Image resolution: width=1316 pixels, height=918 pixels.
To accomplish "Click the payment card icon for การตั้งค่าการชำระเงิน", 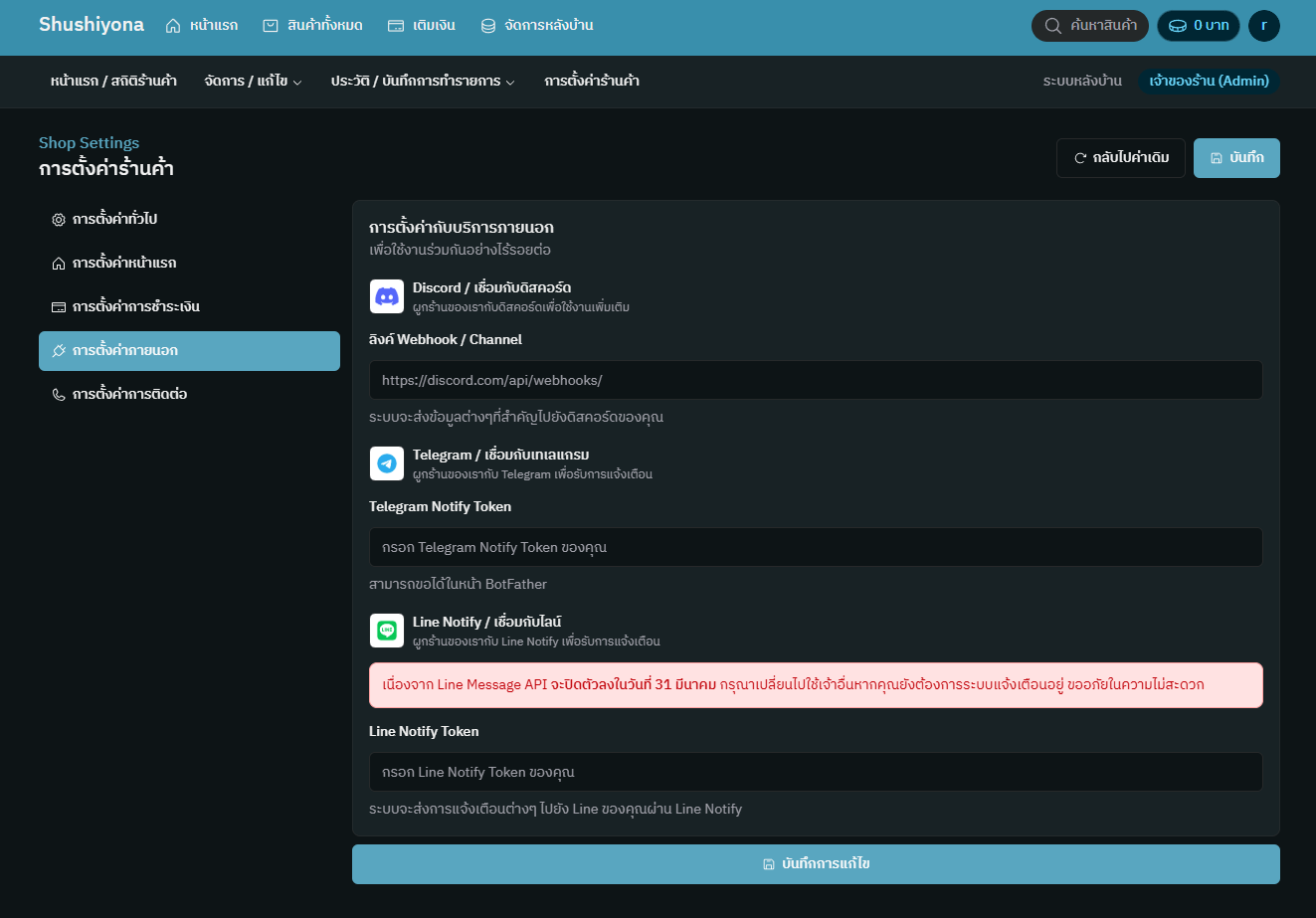I will [59, 306].
